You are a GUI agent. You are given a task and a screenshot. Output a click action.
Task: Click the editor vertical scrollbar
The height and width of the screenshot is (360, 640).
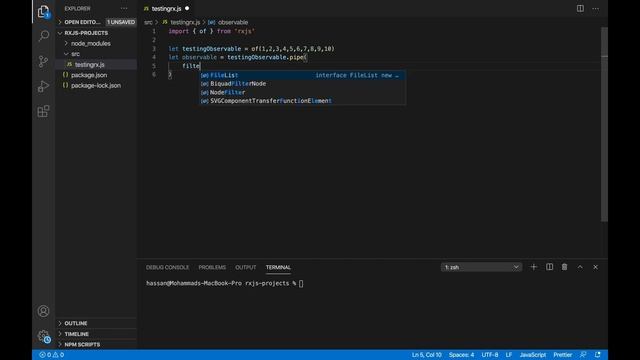tap(604, 124)
